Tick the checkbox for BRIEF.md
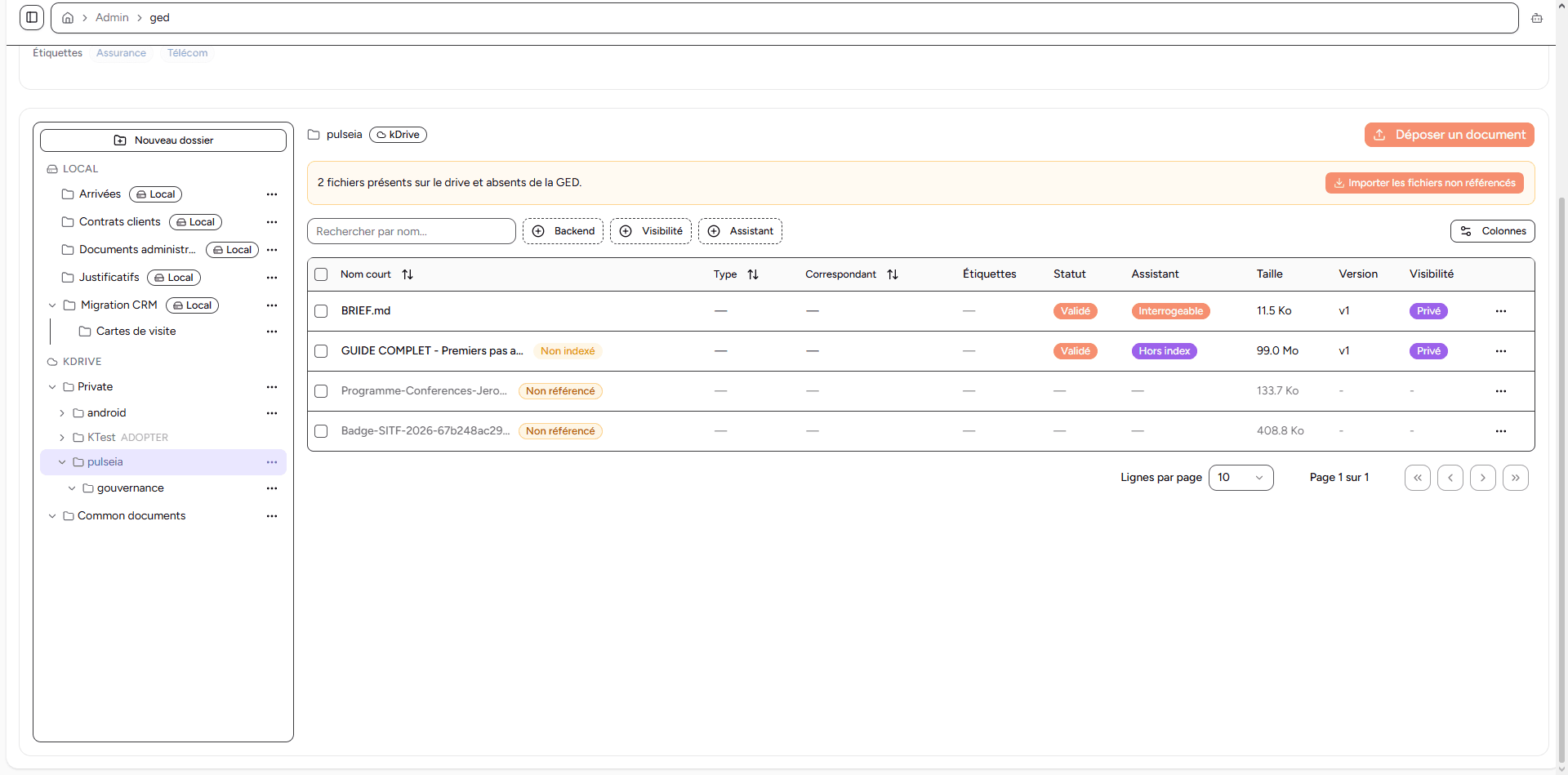 [321, 311]
